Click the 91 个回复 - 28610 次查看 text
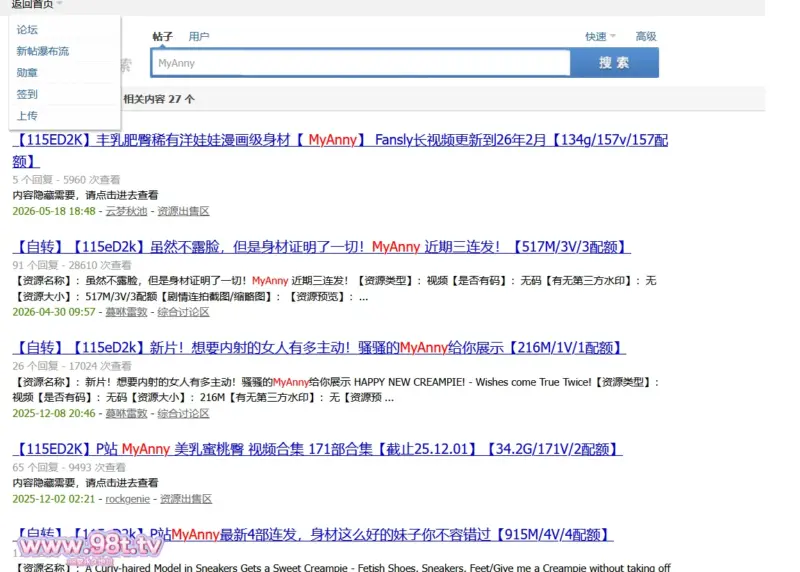Image resolution: width=800 pixels, height=572 pixels. pyautogui.click(x=72, y=265)
